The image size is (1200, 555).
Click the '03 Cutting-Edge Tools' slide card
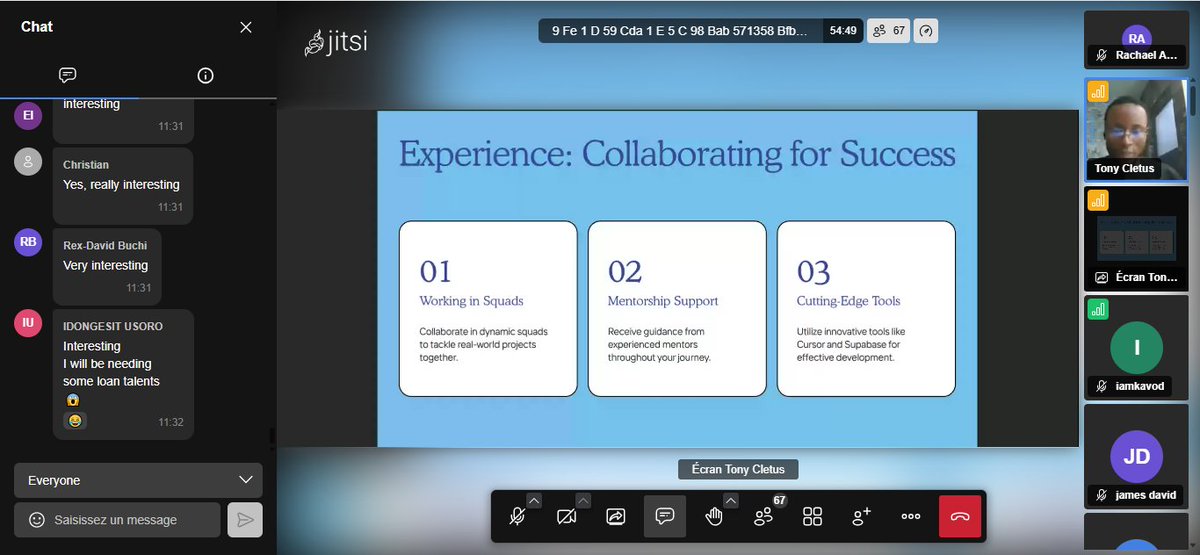pos(866,309)
